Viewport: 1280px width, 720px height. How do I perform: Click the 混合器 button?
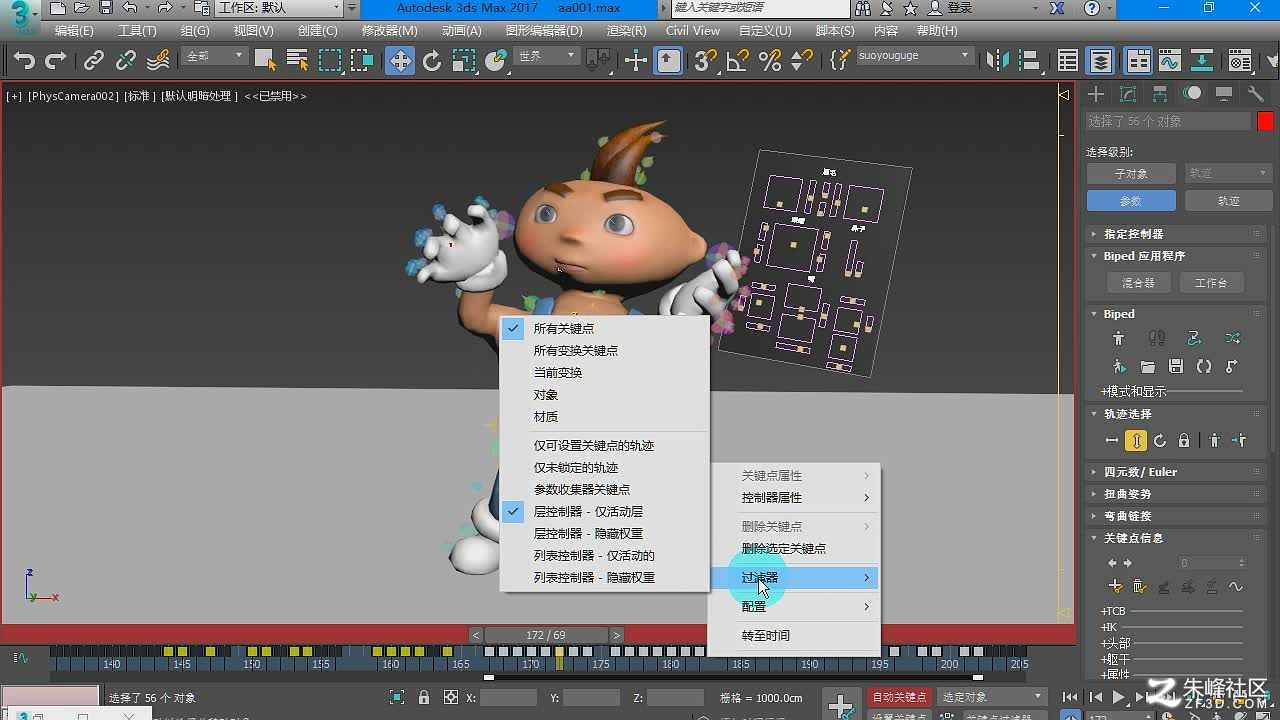(1138, 283)
